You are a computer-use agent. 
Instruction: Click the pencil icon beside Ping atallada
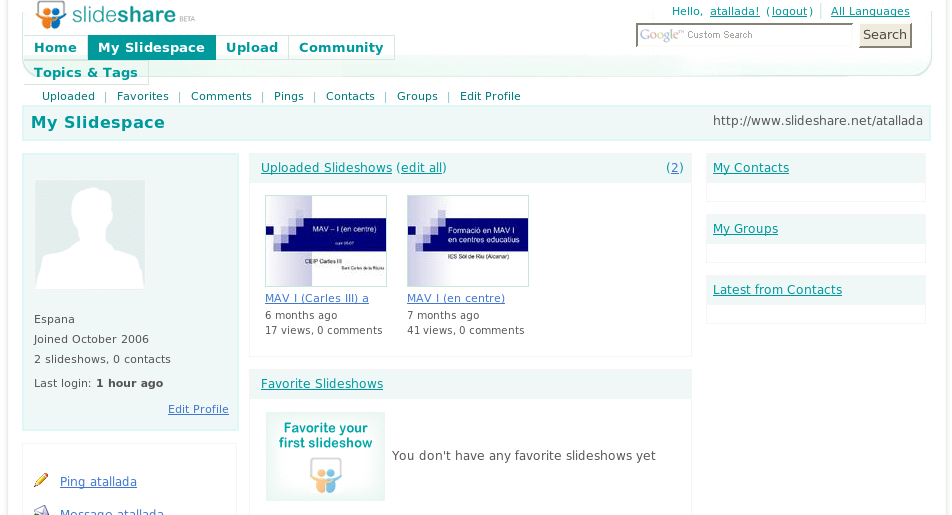[41, 480]
